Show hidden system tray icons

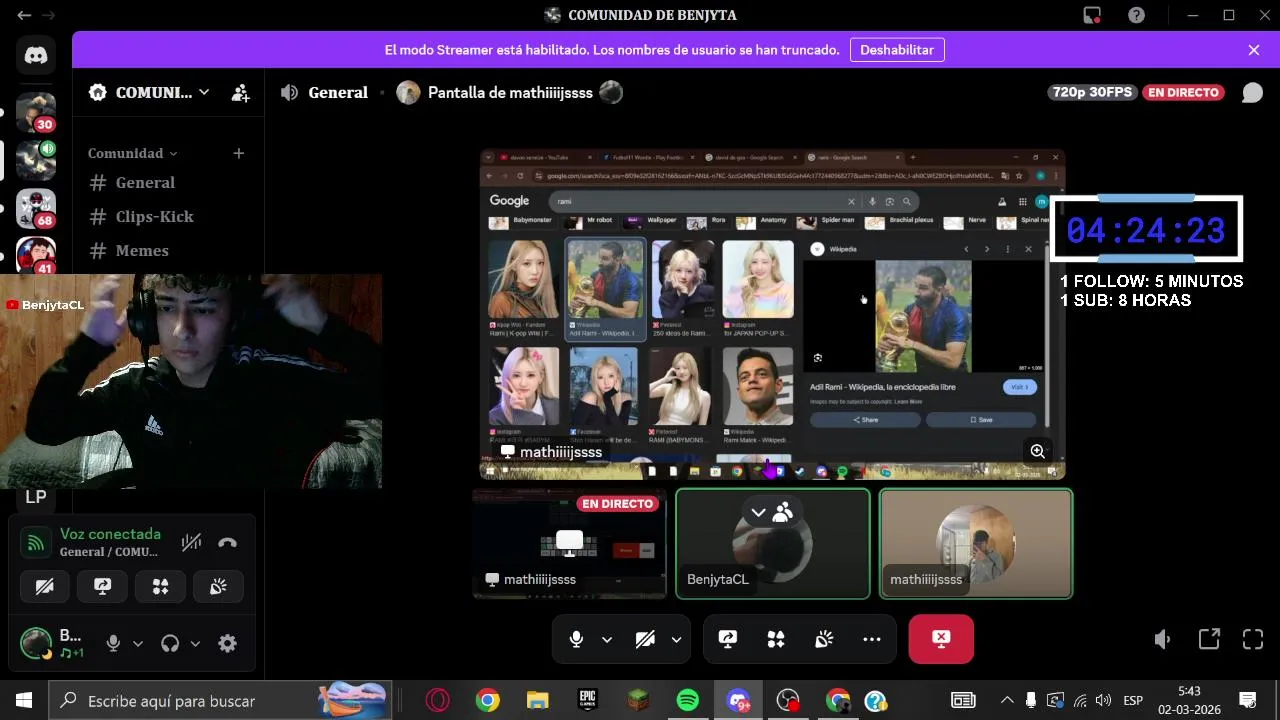coord(1007,701)
